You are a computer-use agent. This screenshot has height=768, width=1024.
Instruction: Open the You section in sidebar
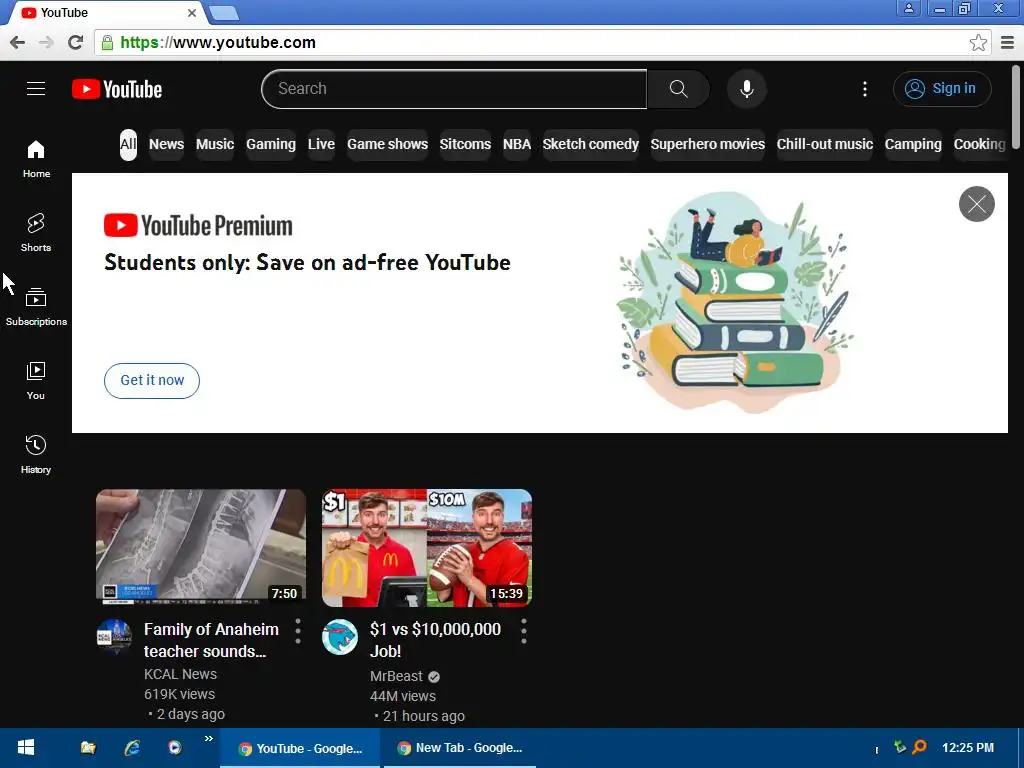coord(36,381)
